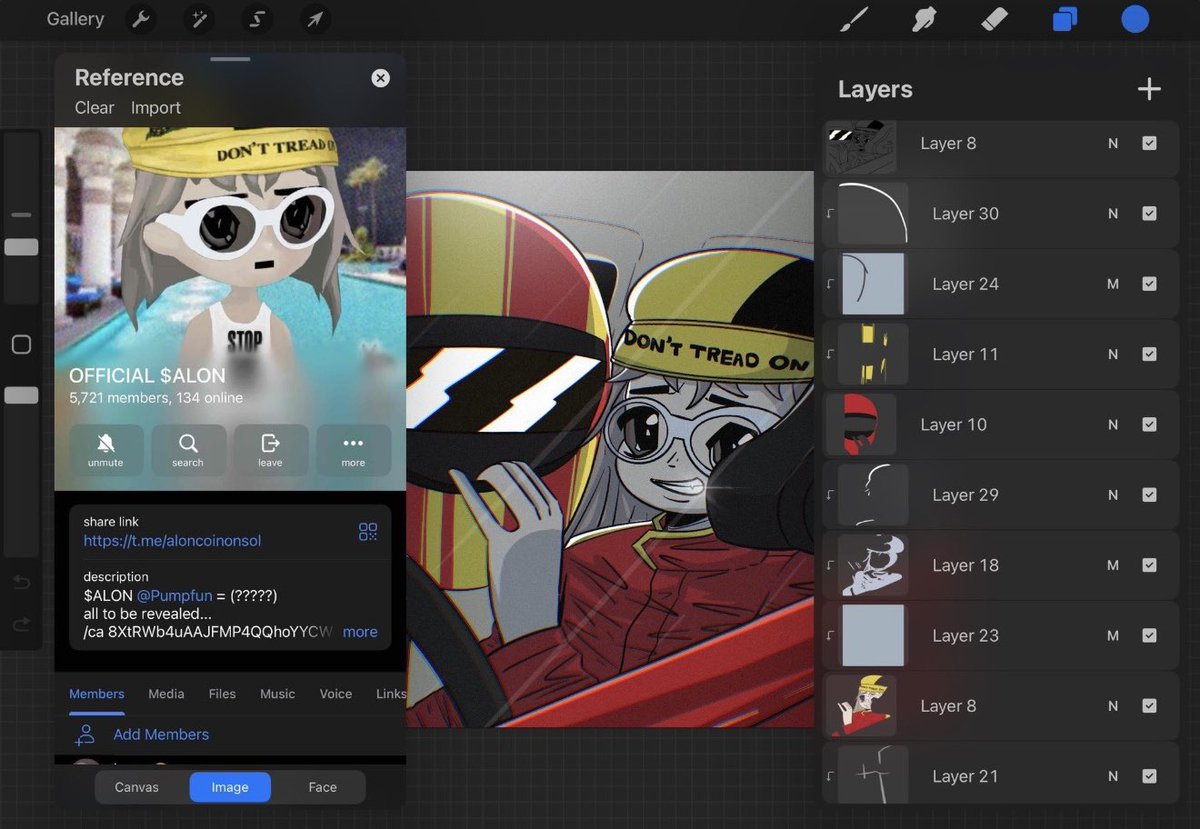This screenshot has height=829, width=1200.
Task: Select the Selection S-shaped tool
Action: click(x=256, y=19)
